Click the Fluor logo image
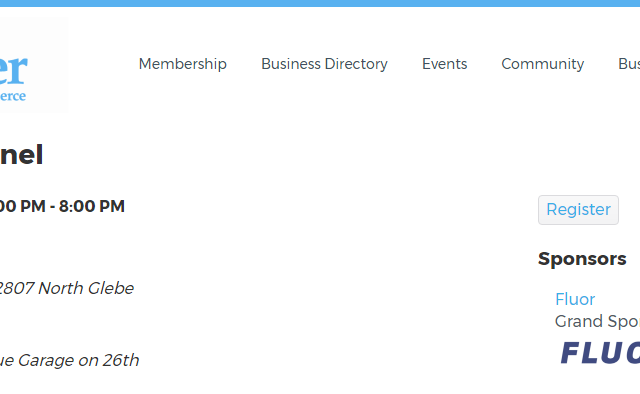640x394 pixels. coord(600,353)
